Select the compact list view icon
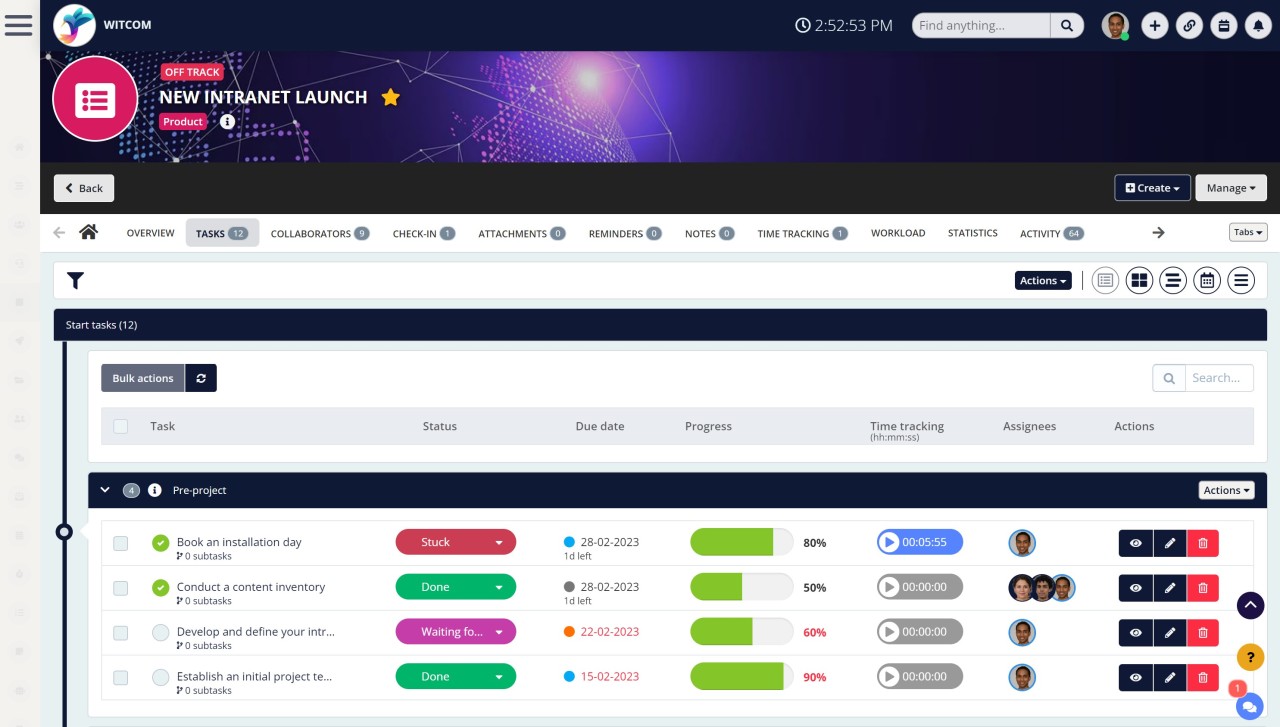 point(1173,280)
